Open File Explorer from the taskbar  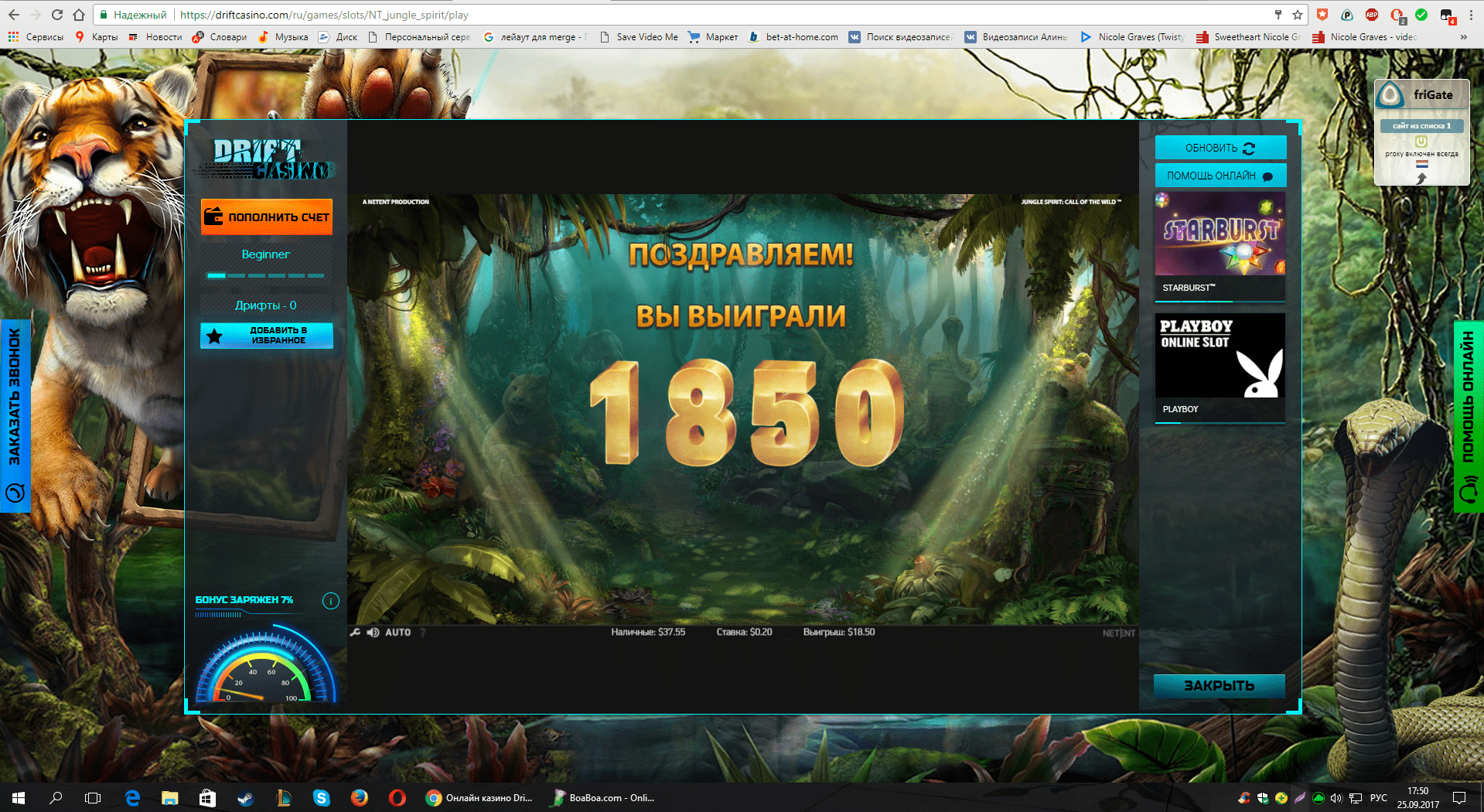169,797
